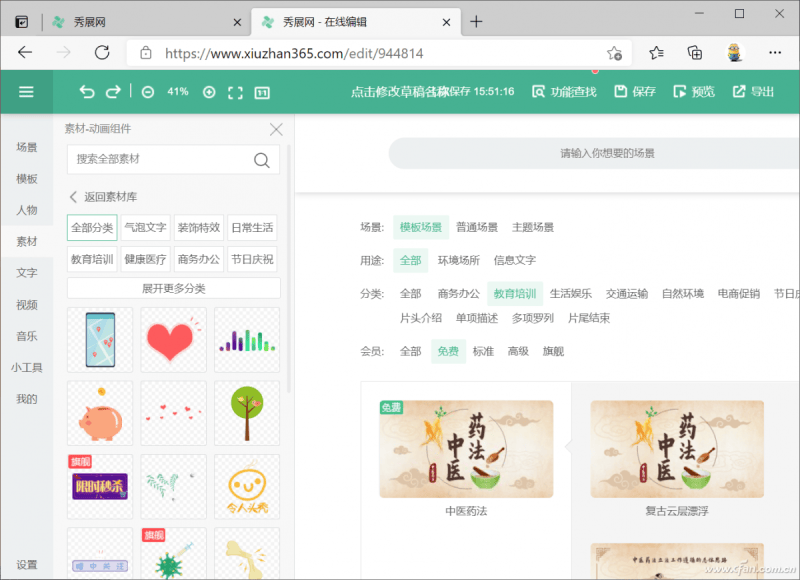Undo the last action

tap(86, 90)
